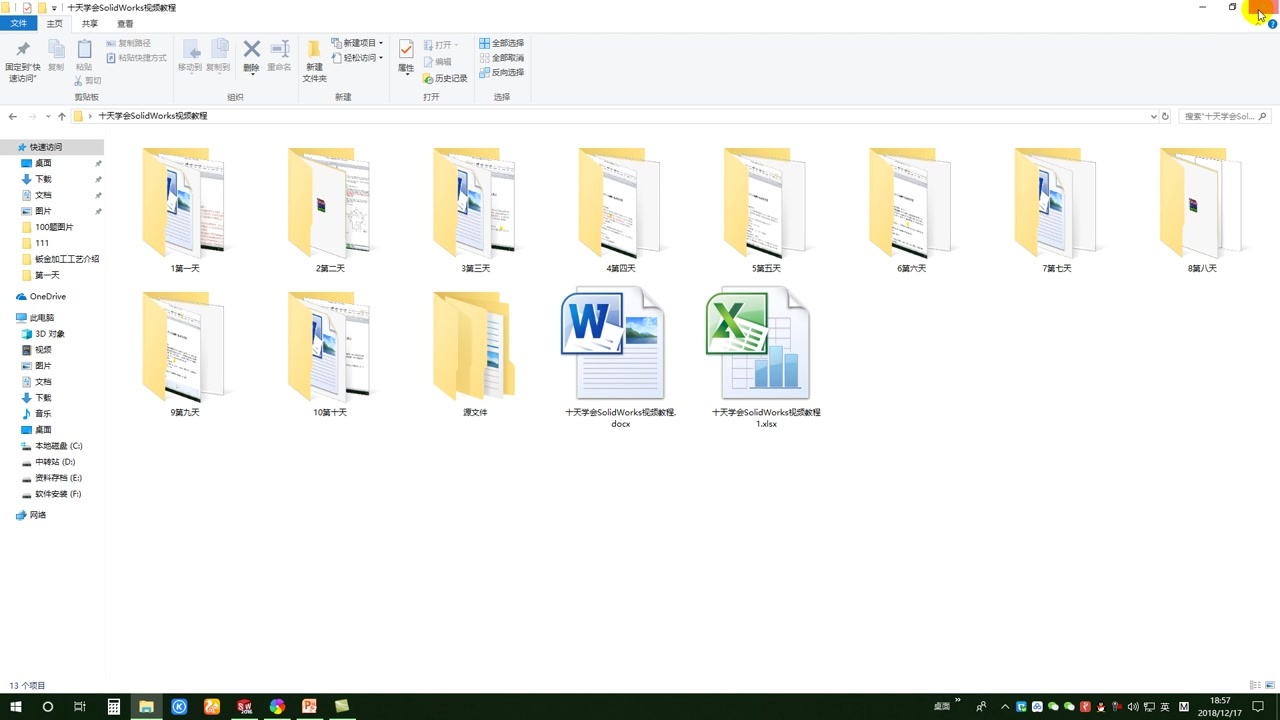Select 100题图片 folder in sidebar

tap(53, 227)
